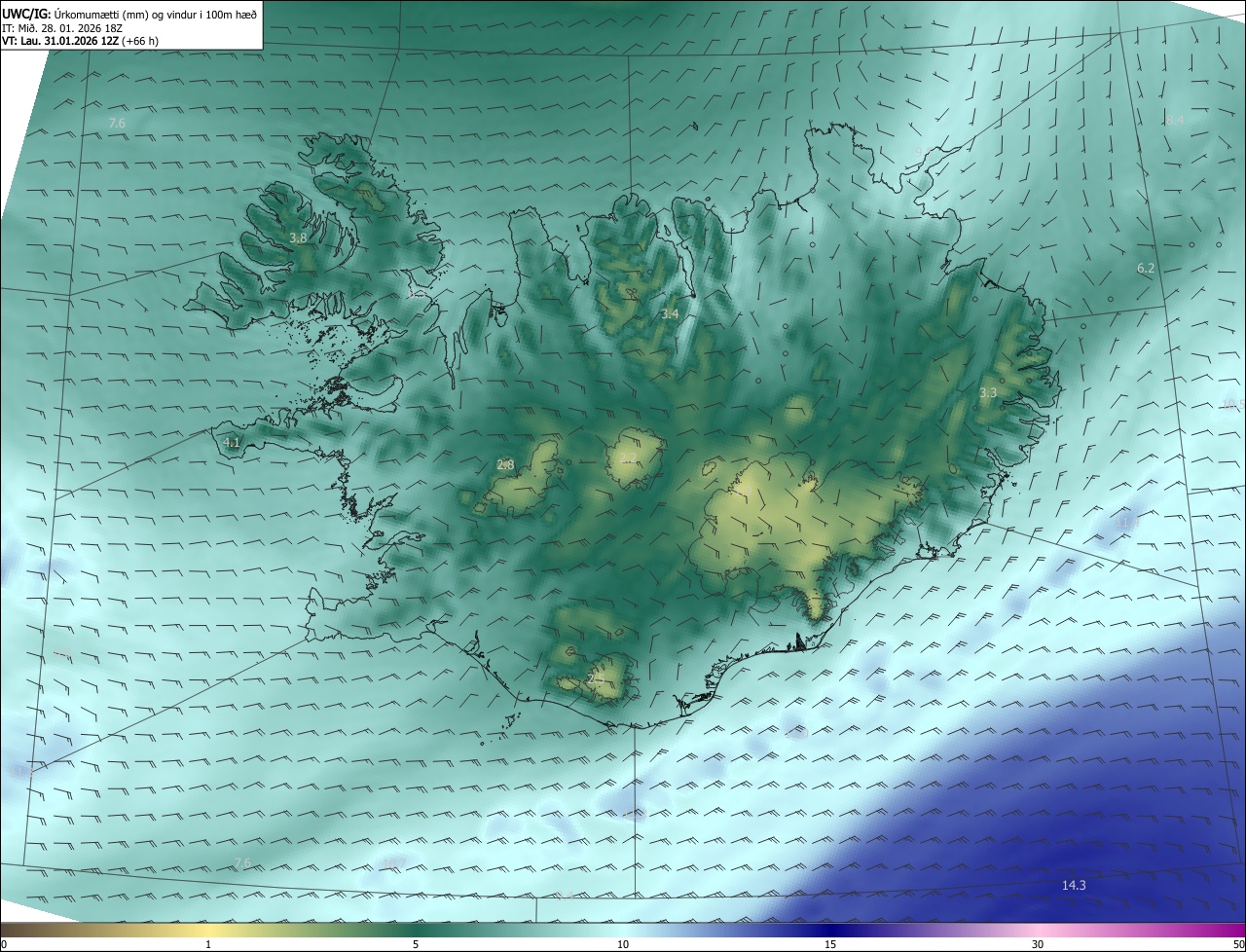The image size is (1246, 952).
Task: Click the 14.3 value label over the dark blue area
Action: click(1074, 885)
